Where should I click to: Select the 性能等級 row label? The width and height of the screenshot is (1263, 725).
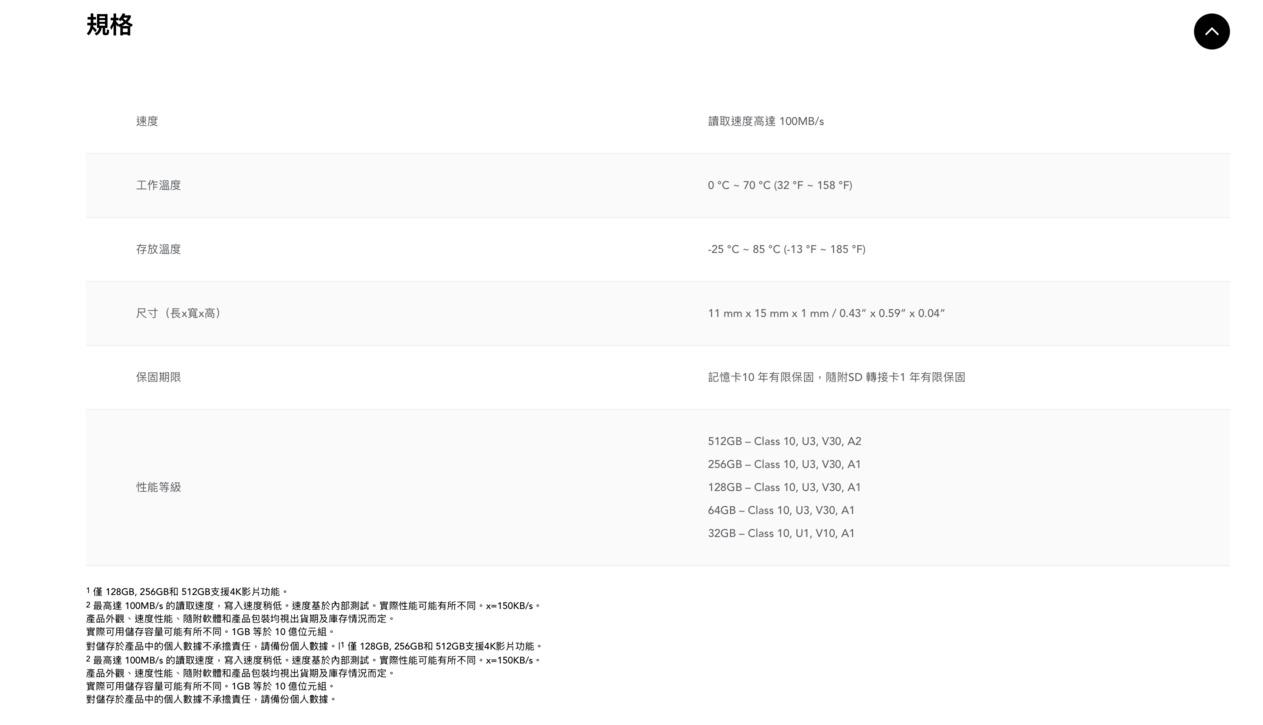tap(158, 487)
